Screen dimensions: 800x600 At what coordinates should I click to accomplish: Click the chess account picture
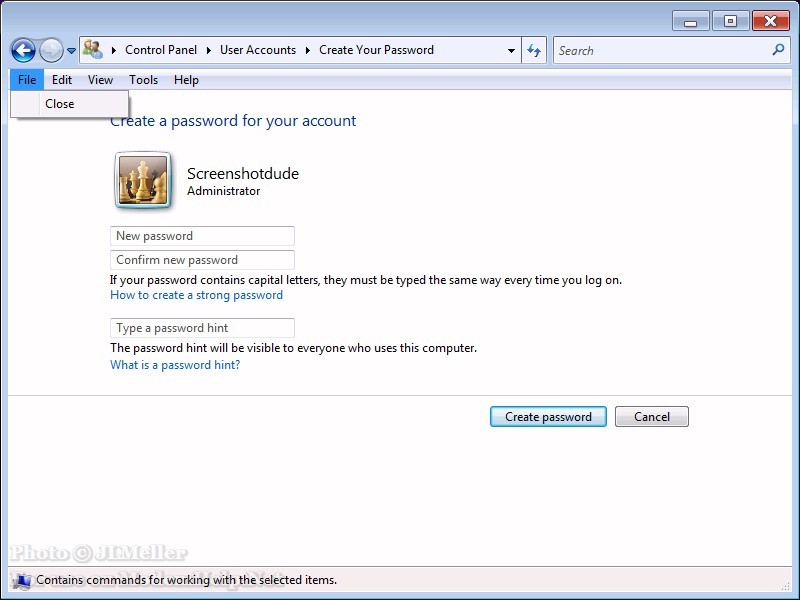(143, 181)
